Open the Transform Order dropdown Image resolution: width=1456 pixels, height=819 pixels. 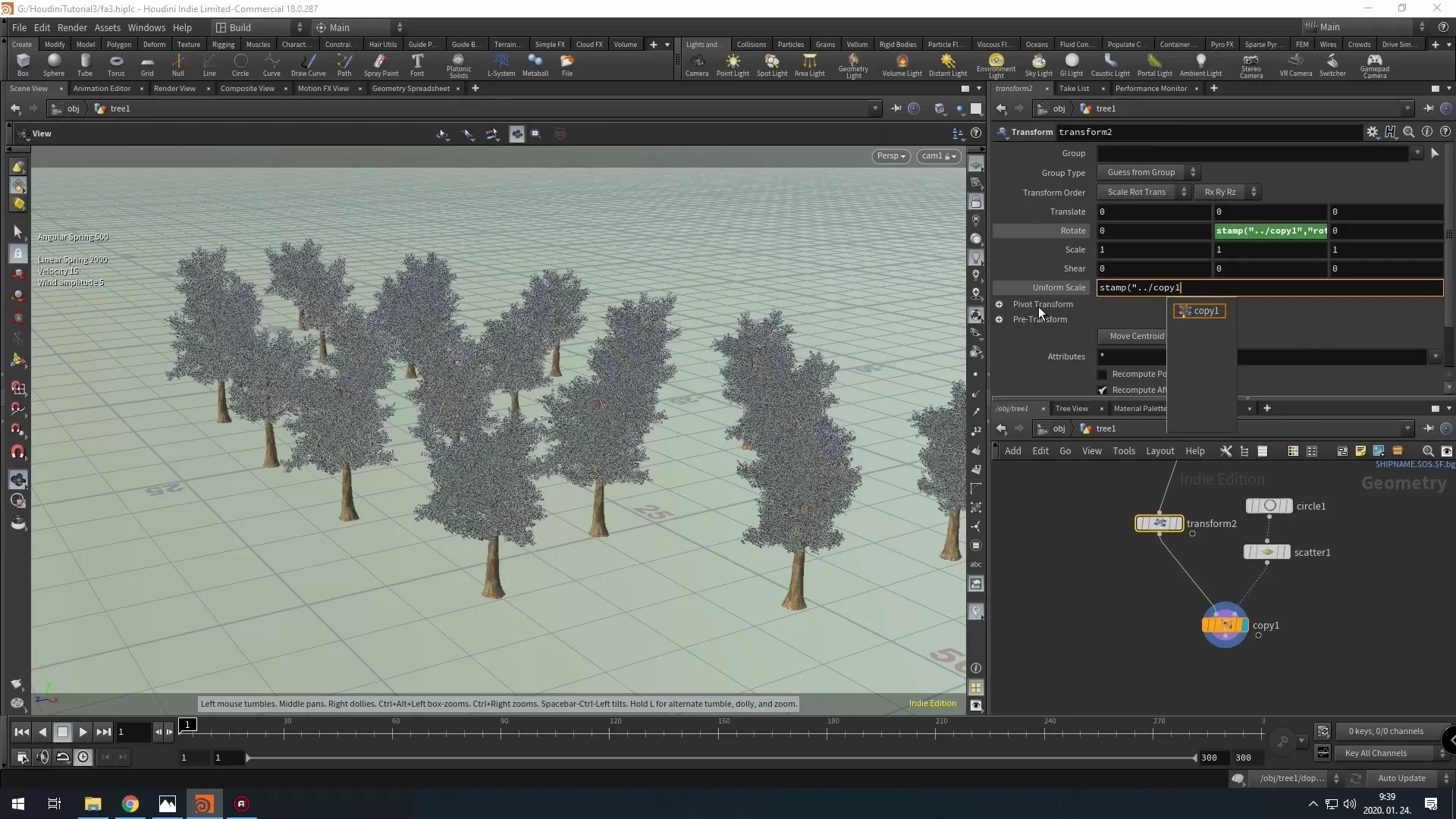coord(1144,193)
